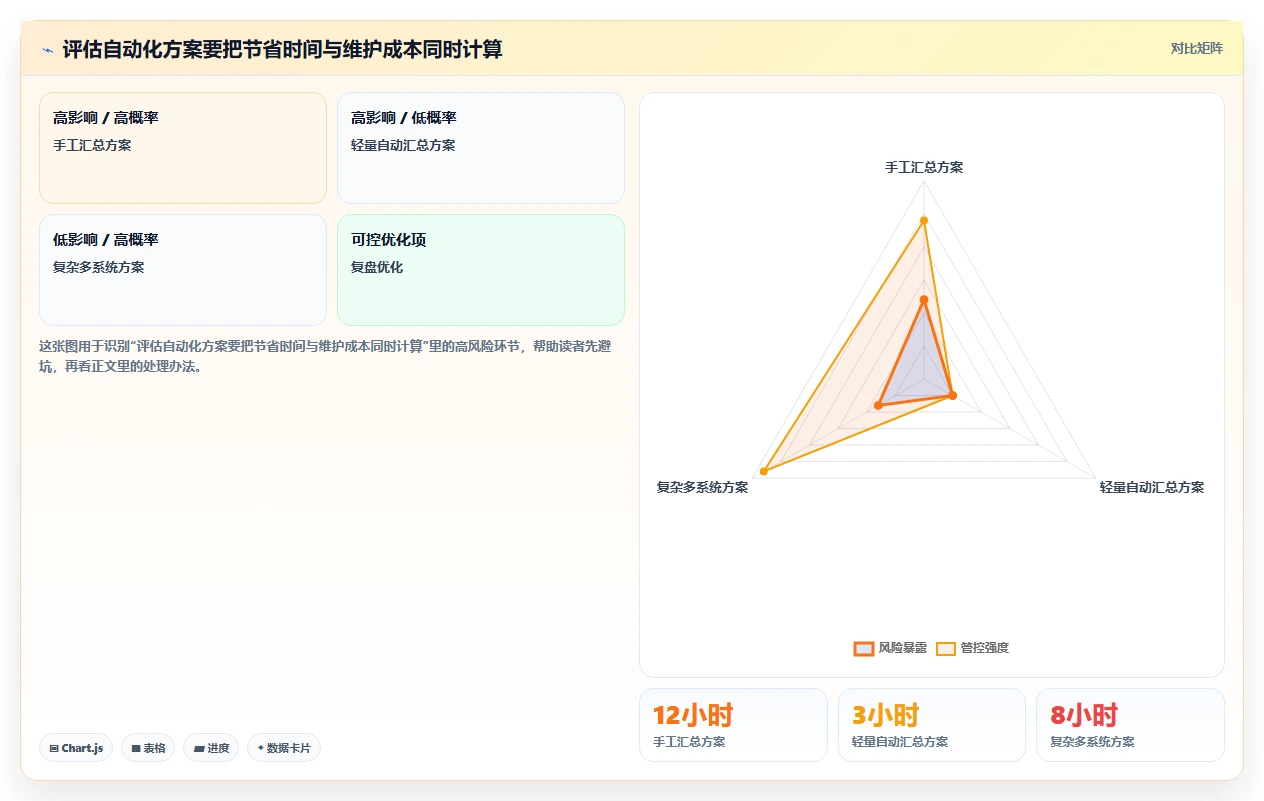Open the 12小时 stat card
1264x801 pixels.
(733, 725)
